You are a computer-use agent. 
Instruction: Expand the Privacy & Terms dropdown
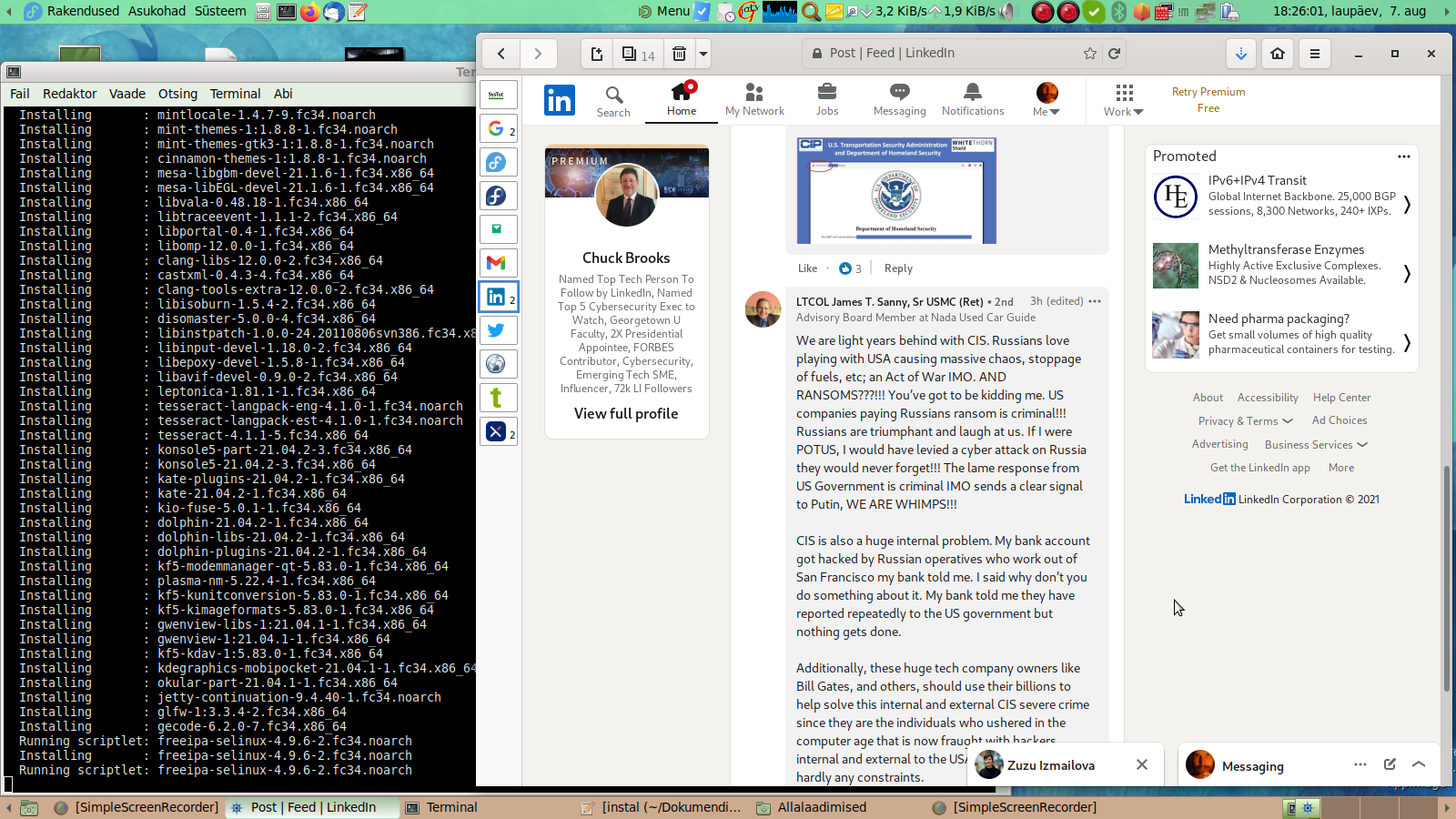click(x=1245, y=421)
